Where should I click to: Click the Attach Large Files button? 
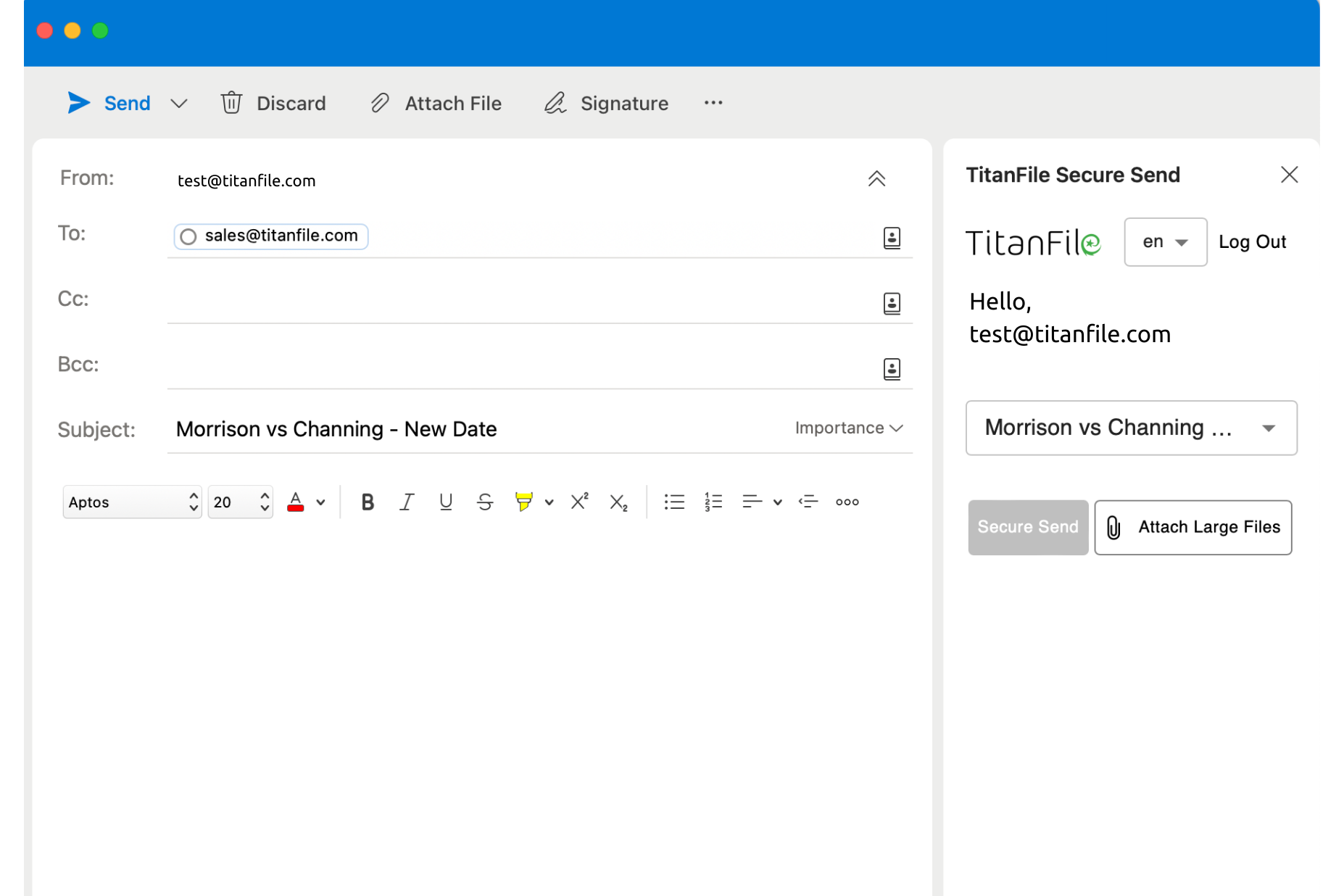(1192, 527)
